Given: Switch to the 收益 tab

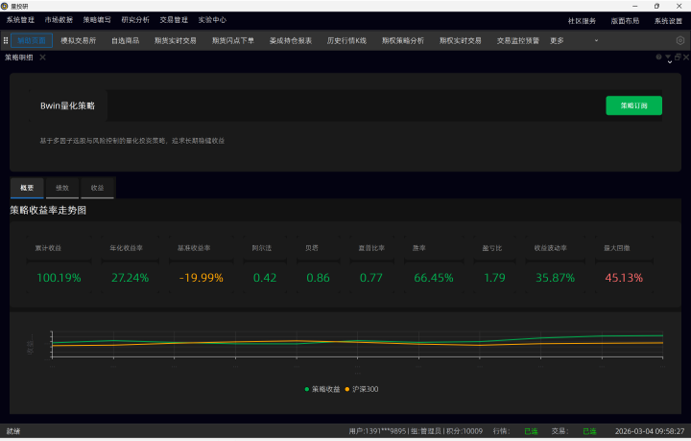Looking at the screenshot, I should [97, 187].
